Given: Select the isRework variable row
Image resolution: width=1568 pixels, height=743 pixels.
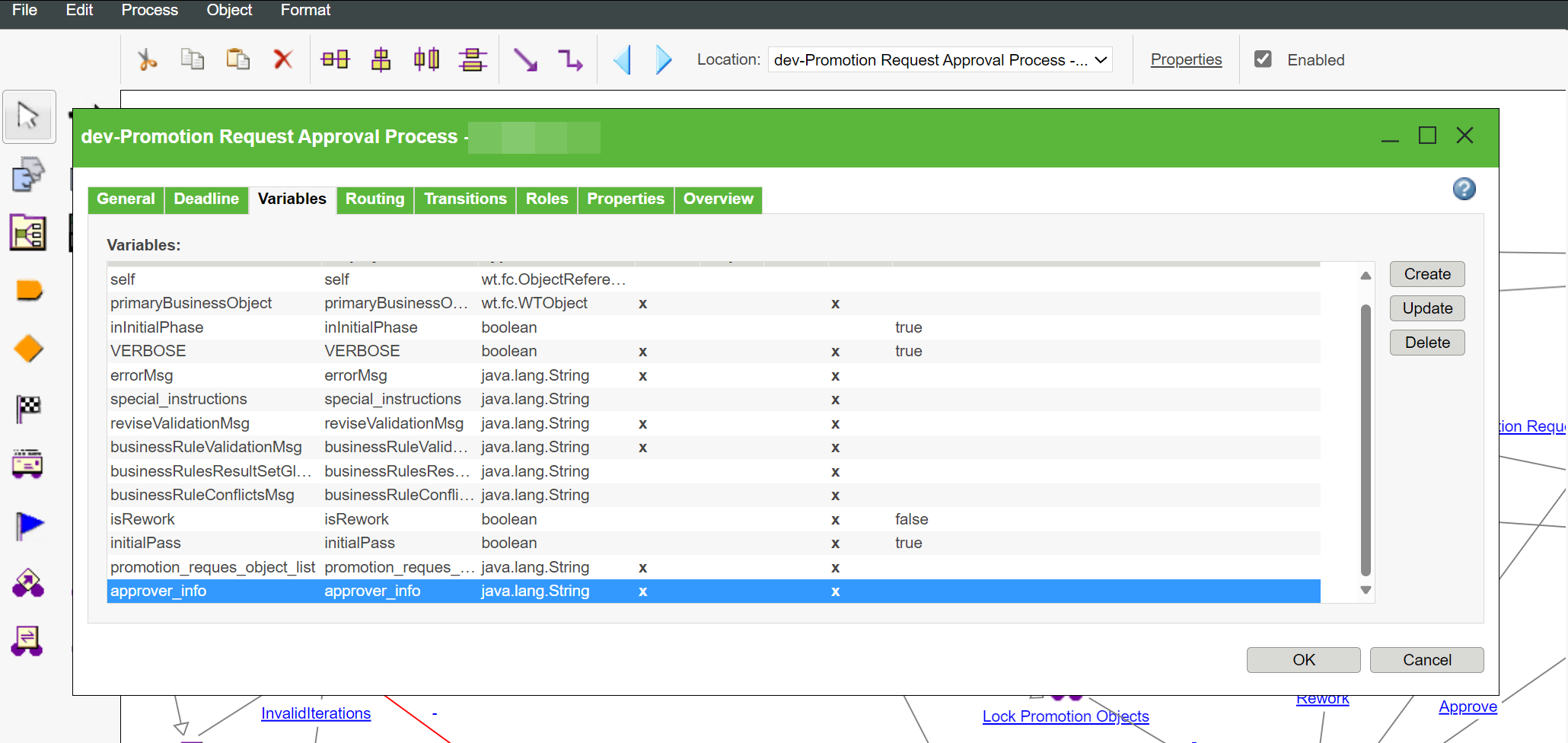Looking at the screenshot, I should coord(304,518).
